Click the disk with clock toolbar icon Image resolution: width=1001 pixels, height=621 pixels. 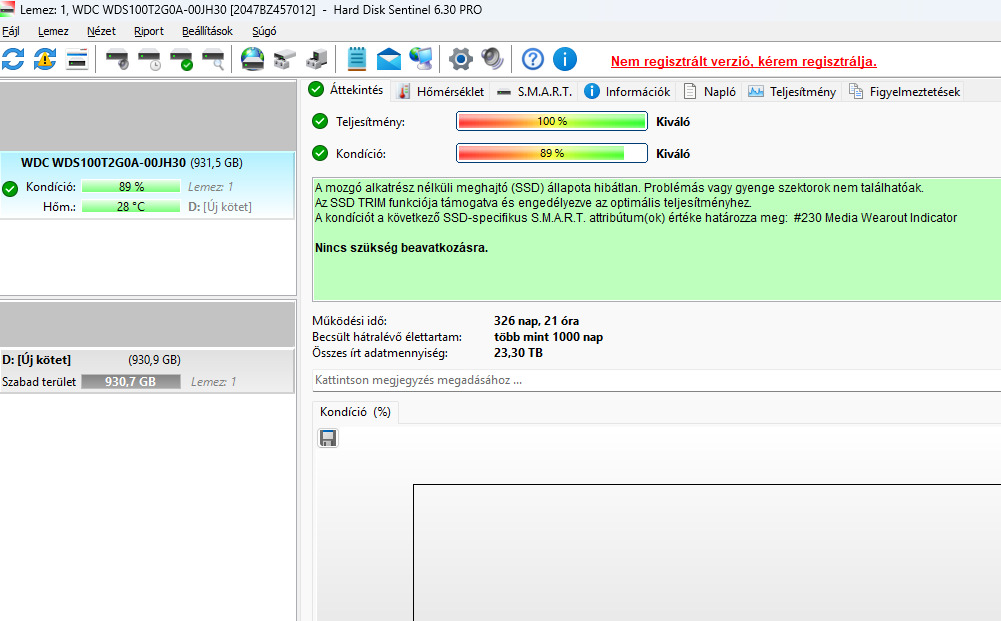click(149, 59)
